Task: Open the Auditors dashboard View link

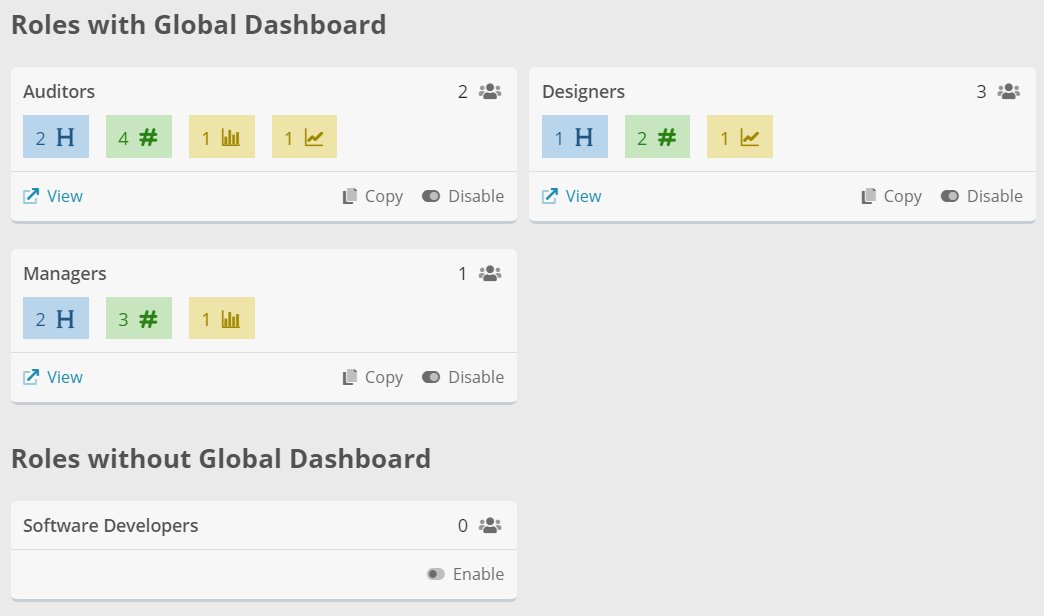Action: [x=53, y=196]
